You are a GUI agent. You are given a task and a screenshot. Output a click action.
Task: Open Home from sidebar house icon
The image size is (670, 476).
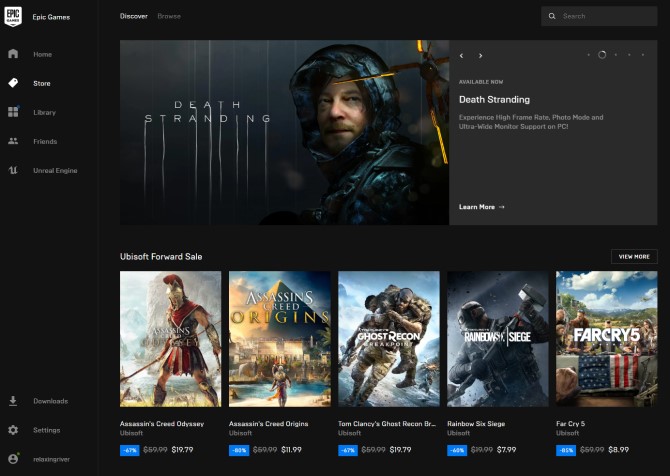coord(13,54)
